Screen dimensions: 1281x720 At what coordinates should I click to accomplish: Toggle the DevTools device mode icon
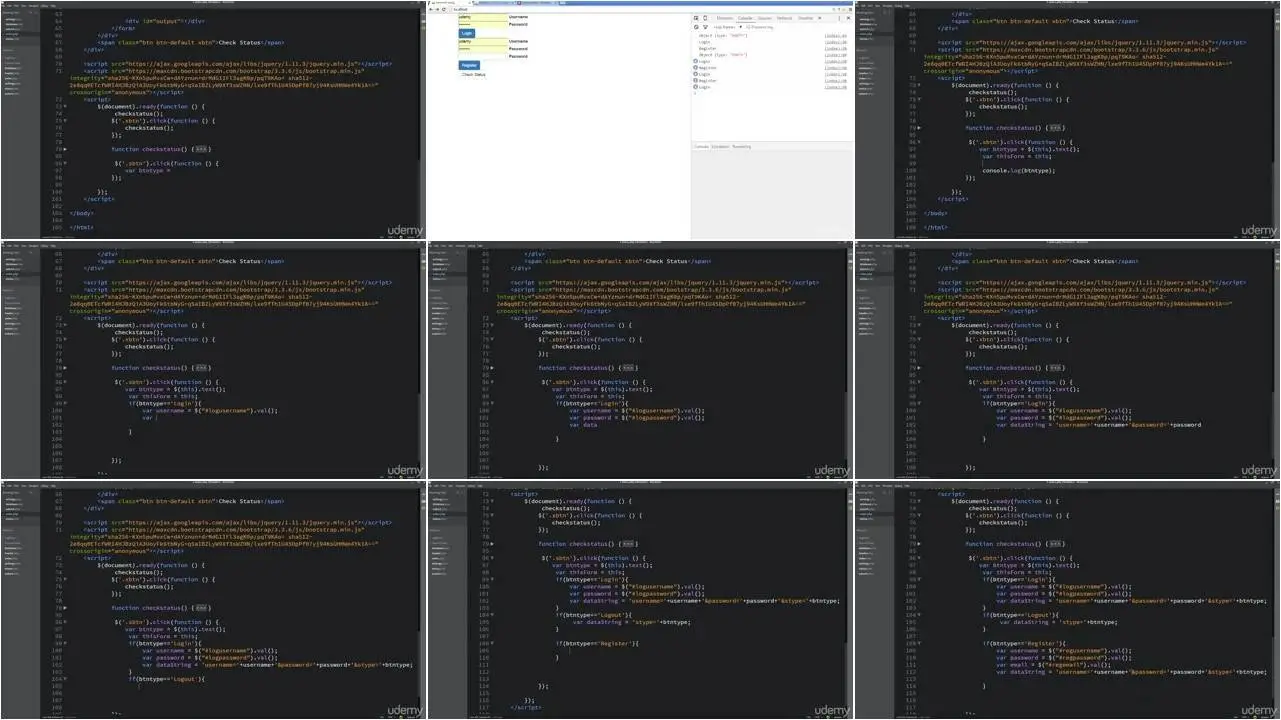click(705, 18)
